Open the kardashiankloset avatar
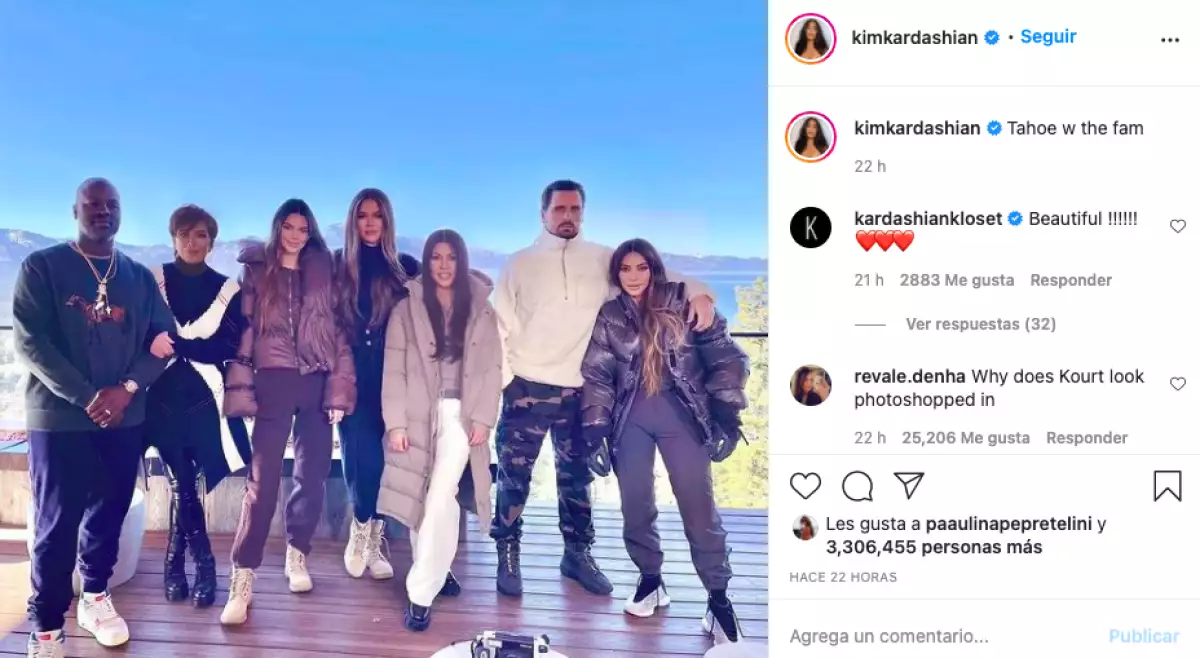The width and height of the screenshot is (1200, 658). point(810,227)
